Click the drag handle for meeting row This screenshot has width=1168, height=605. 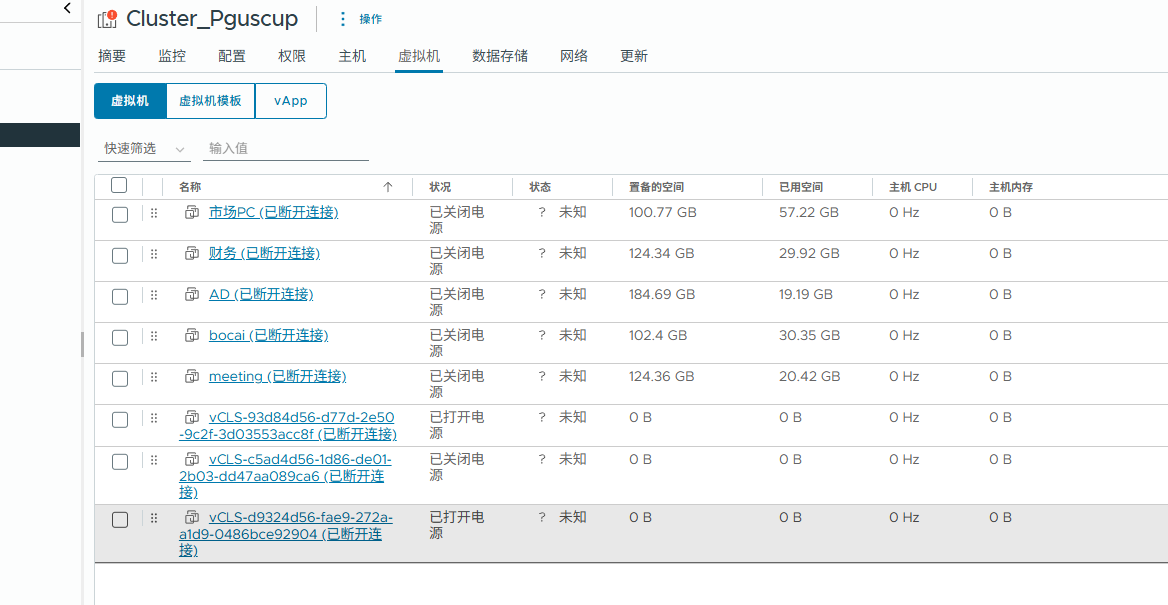tap(154, 377)
